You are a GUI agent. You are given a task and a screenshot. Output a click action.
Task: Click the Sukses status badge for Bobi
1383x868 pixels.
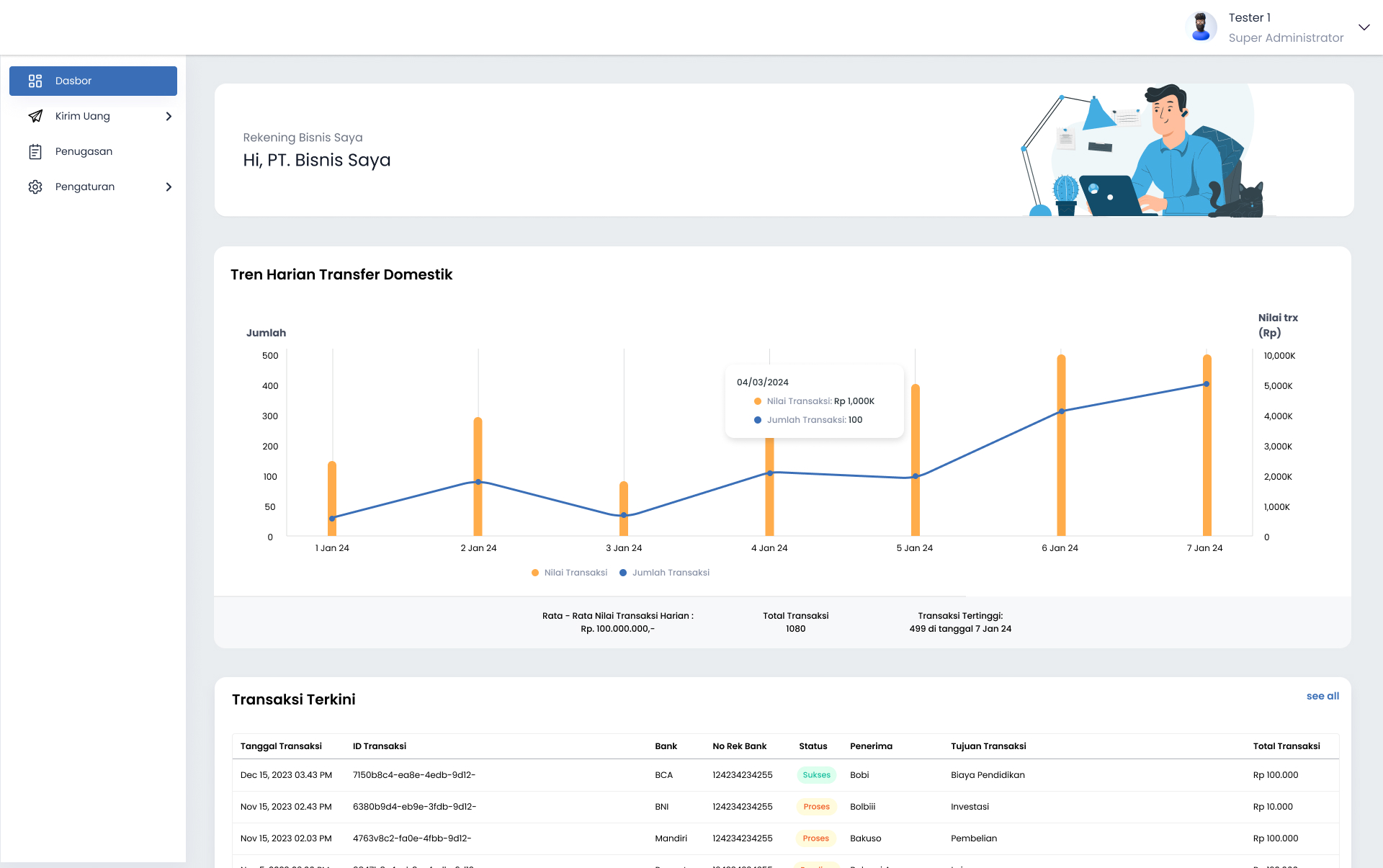816,775
